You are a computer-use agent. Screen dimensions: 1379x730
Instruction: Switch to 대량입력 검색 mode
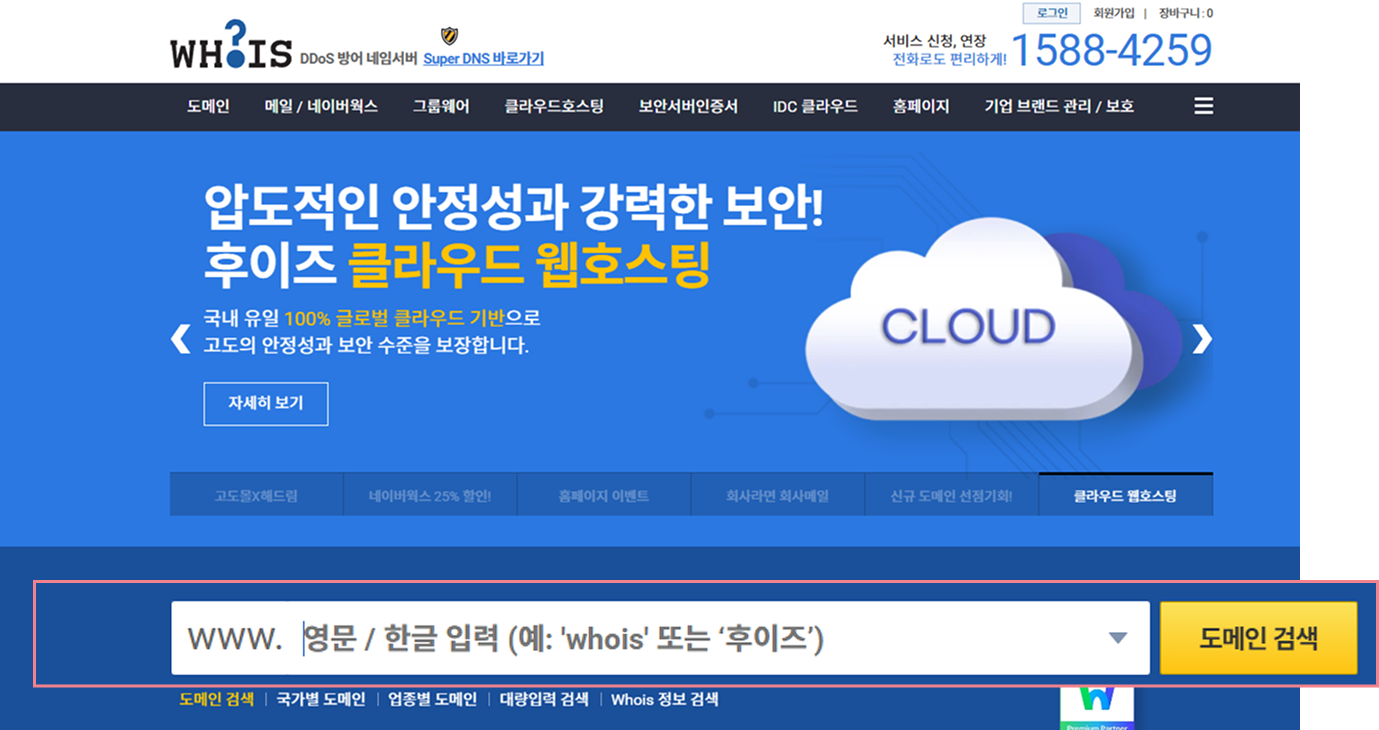[544, 699]
